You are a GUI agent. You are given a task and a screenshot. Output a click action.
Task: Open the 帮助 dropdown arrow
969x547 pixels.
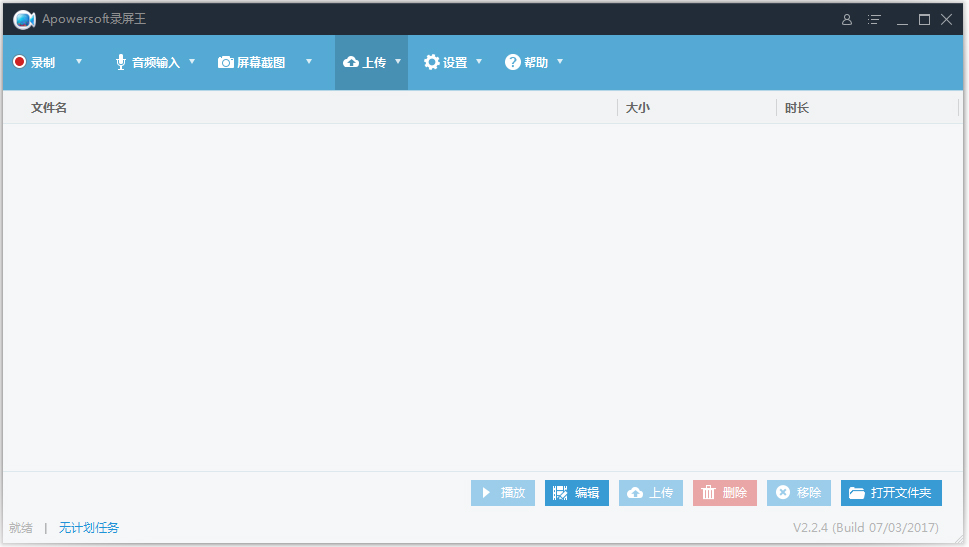(x=560, y=62)
